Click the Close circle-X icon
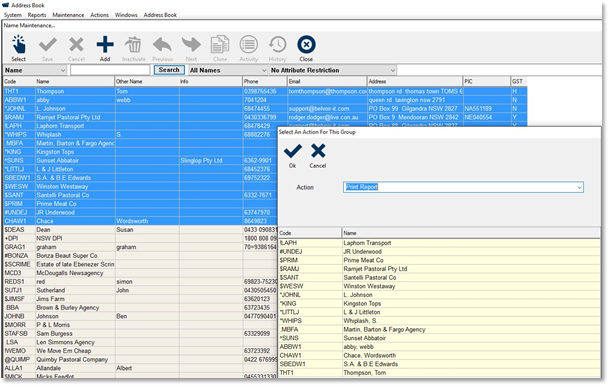The height and width of the screenshot is (386, 609). coord(306,45)
